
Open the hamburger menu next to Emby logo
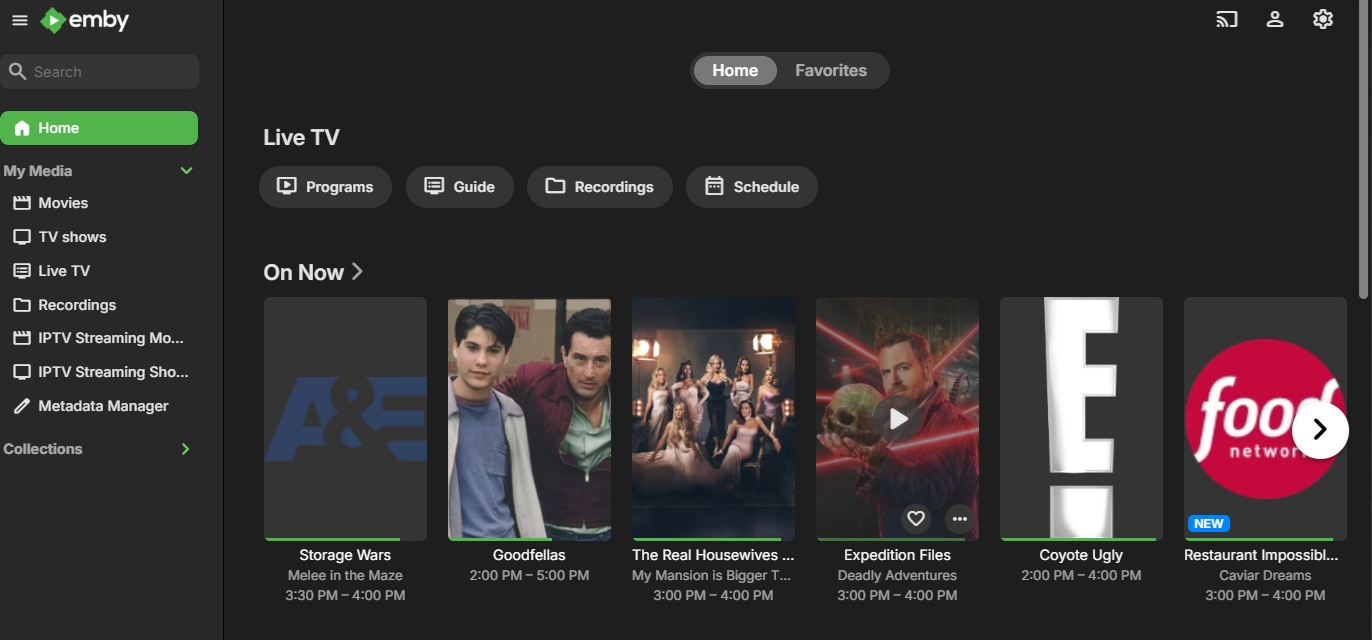(19, 20)
